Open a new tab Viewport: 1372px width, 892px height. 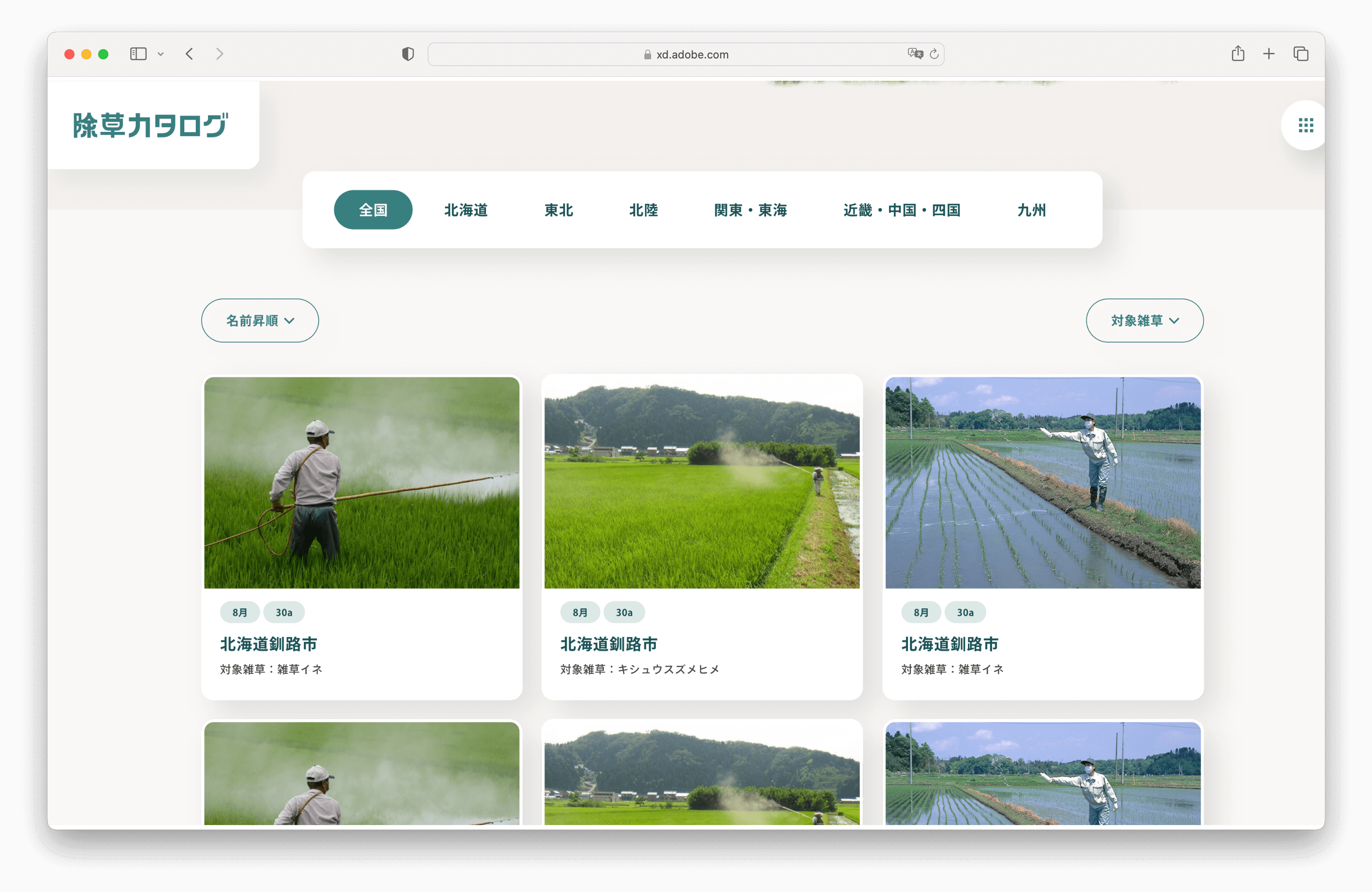click(x=1269, y=54)
